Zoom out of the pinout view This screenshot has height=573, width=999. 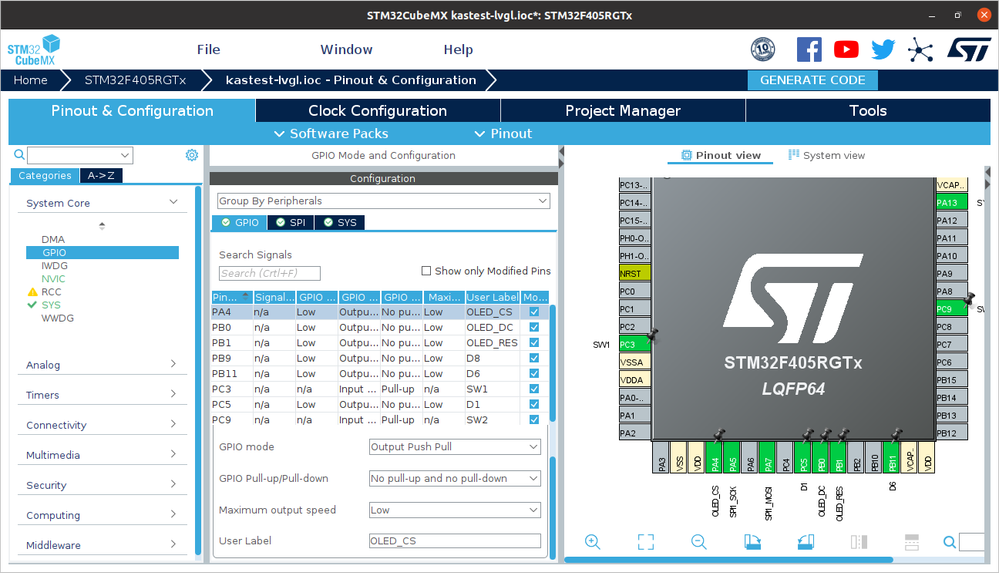coord(699,542)
